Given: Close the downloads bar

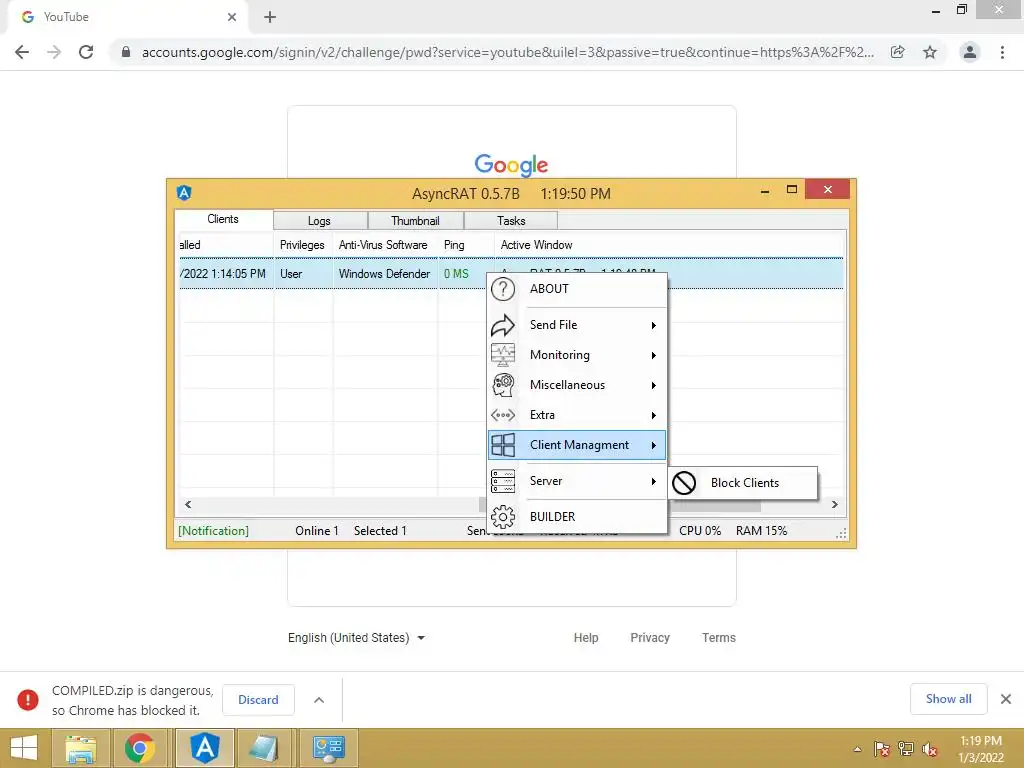Looking at the screenshot, I should pos(1006,699).
